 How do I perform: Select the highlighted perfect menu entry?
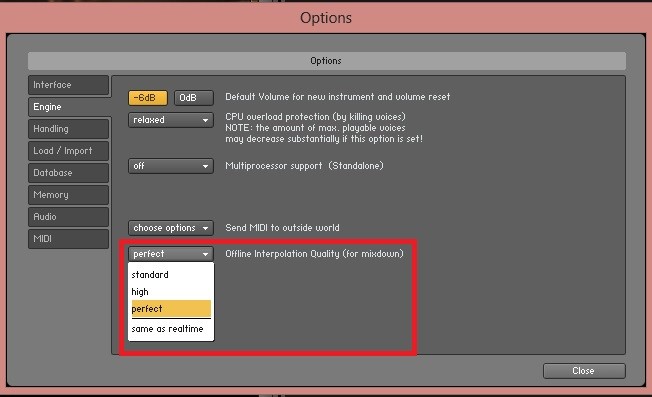(171, 309)
